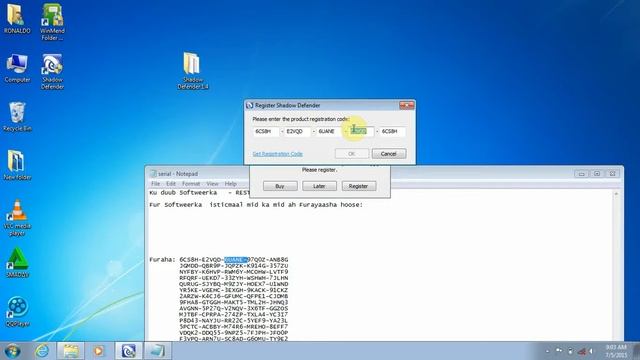The image size is (640, 360).
Task: Click the line 'Fur Softweerka isticmaal' in Notepad
Action: pyautogui.click(x=256, y=205)
